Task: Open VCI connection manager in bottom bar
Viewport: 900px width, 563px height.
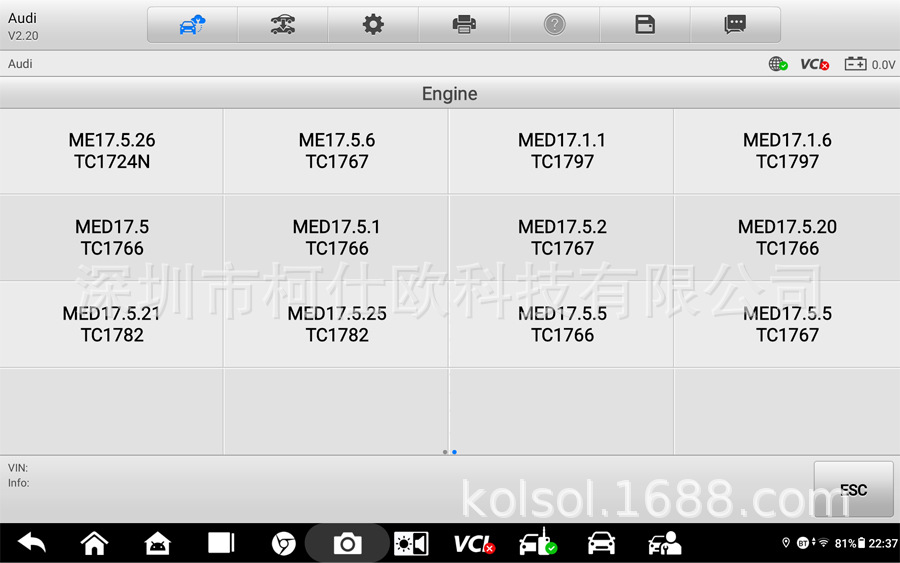Action: (x=474, y=543)
